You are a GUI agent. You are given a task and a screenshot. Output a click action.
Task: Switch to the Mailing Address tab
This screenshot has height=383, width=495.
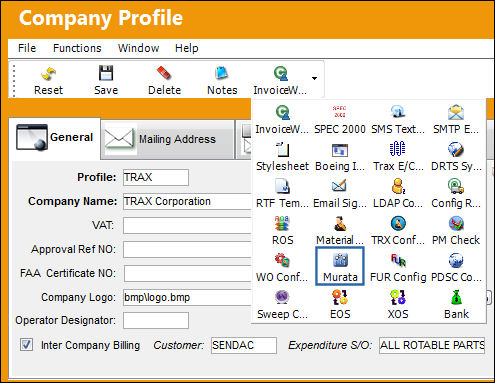coord(167,139)
